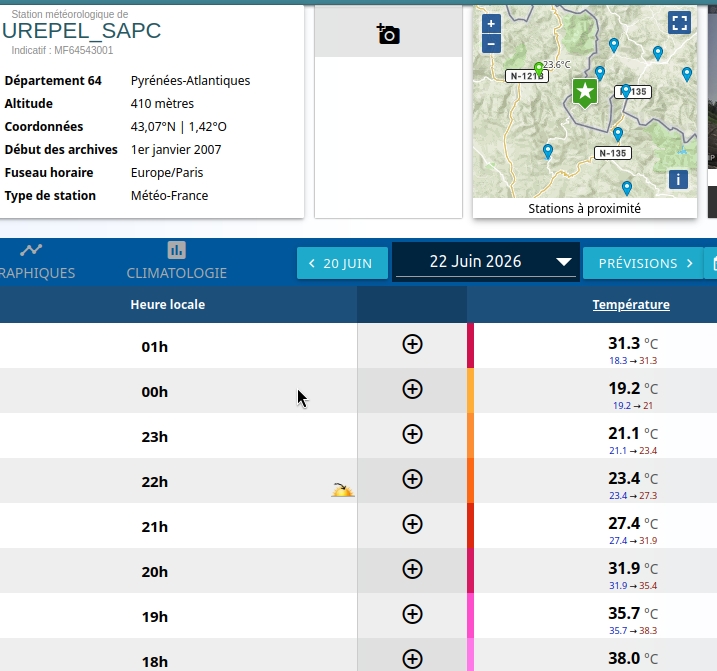This screenshot has height=671, width=717.
Task: Open the map in fullscreen mode
Action: [679, 23]
